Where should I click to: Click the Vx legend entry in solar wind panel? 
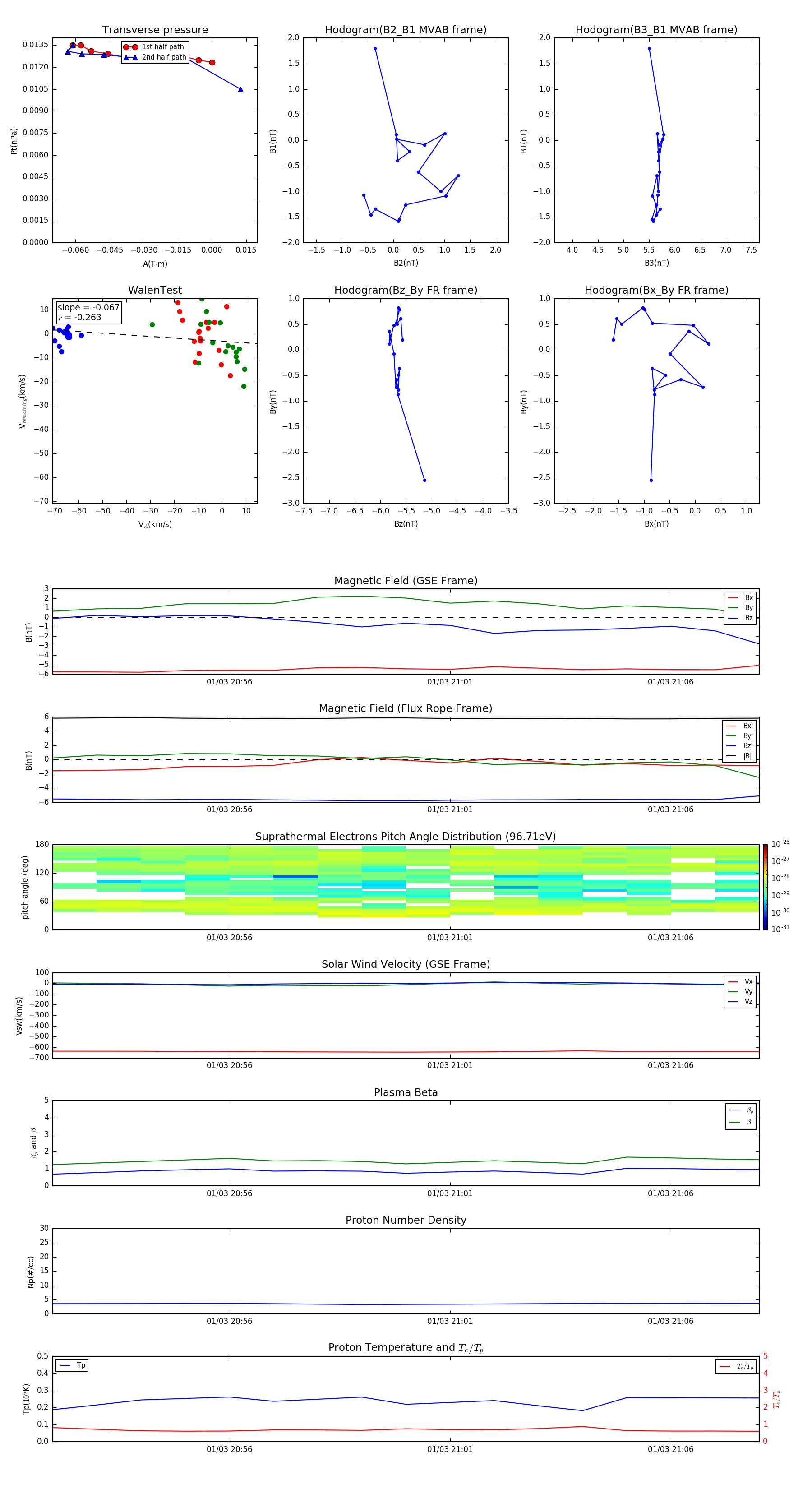[x=741, y=981]
